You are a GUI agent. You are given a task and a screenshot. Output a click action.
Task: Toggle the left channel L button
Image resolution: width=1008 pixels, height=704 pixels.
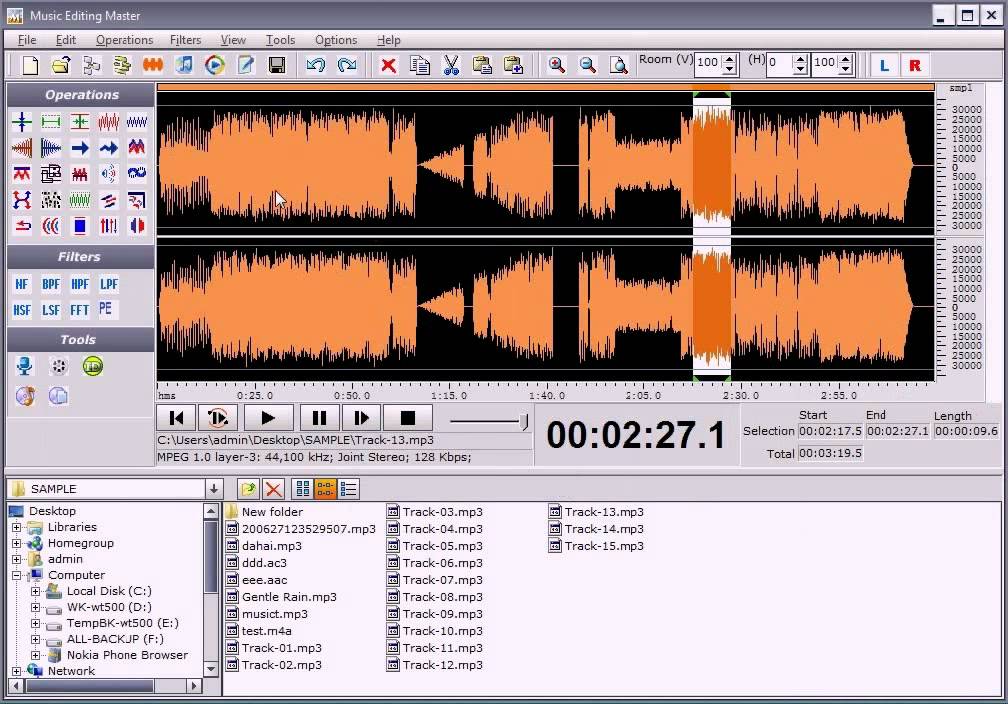point(883,65)
